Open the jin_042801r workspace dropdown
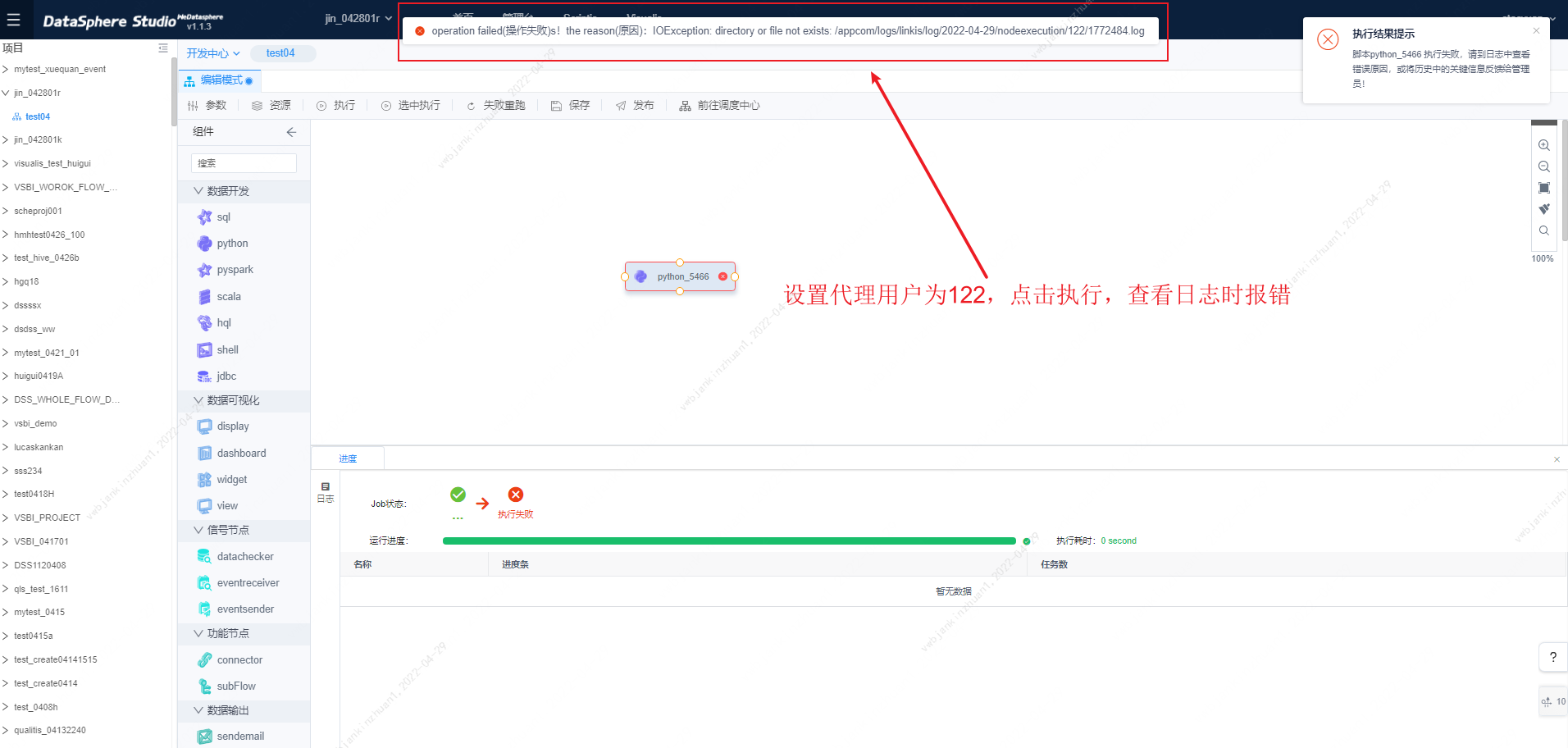 (x=358, y=18)
